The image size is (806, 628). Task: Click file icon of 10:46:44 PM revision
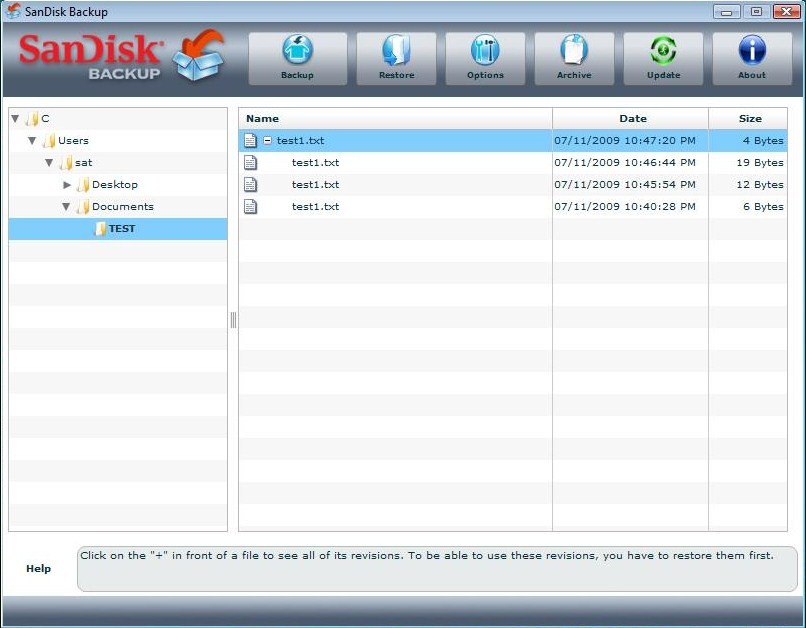(250, 162)
